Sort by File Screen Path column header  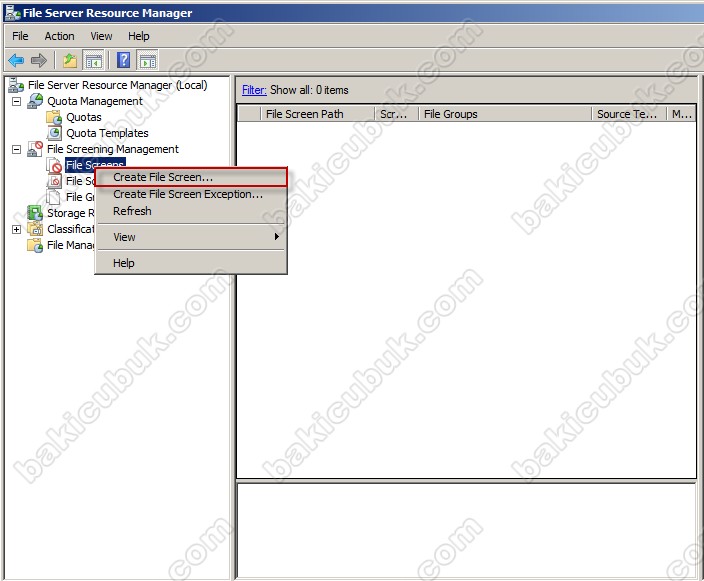pyautogui.click(x=318, y=114)
